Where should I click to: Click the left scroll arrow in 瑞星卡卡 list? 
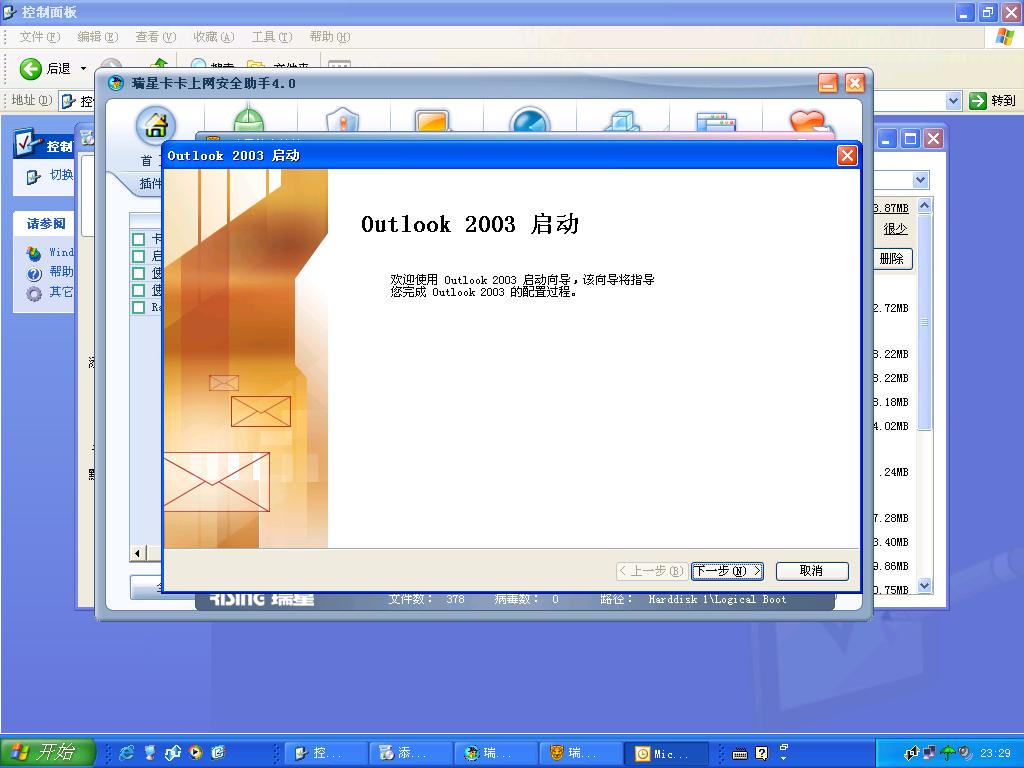point(137,554)
